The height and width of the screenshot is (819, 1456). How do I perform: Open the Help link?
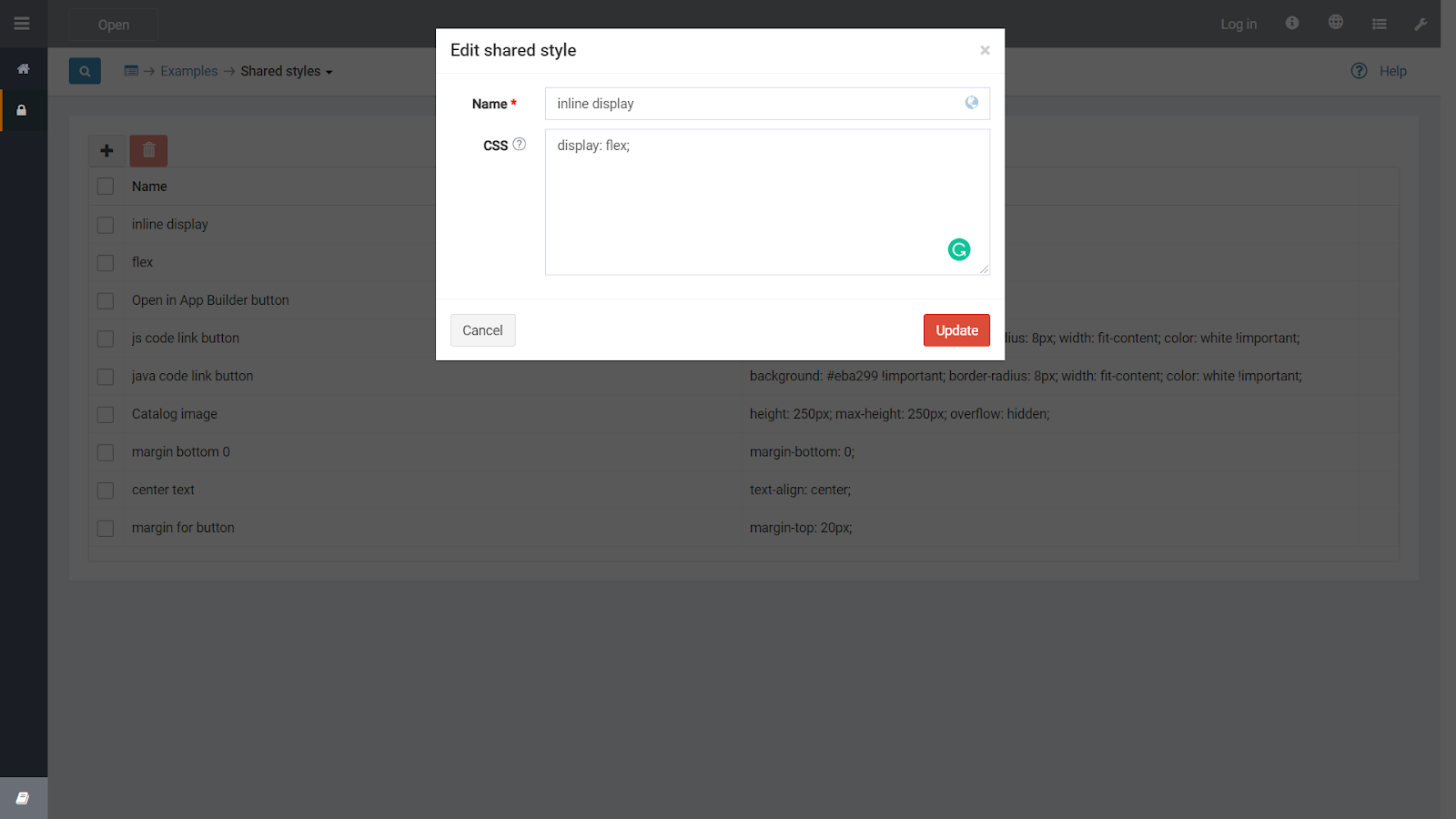coord(1392,71)
